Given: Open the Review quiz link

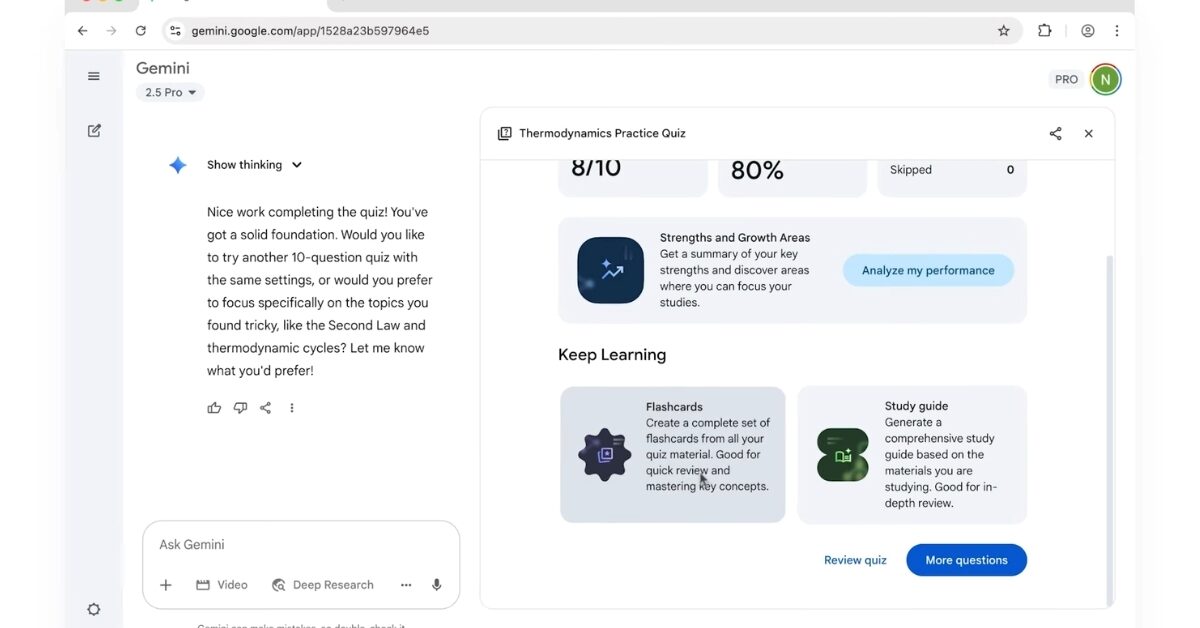Looking at the screenshot, I should [855, 560].
